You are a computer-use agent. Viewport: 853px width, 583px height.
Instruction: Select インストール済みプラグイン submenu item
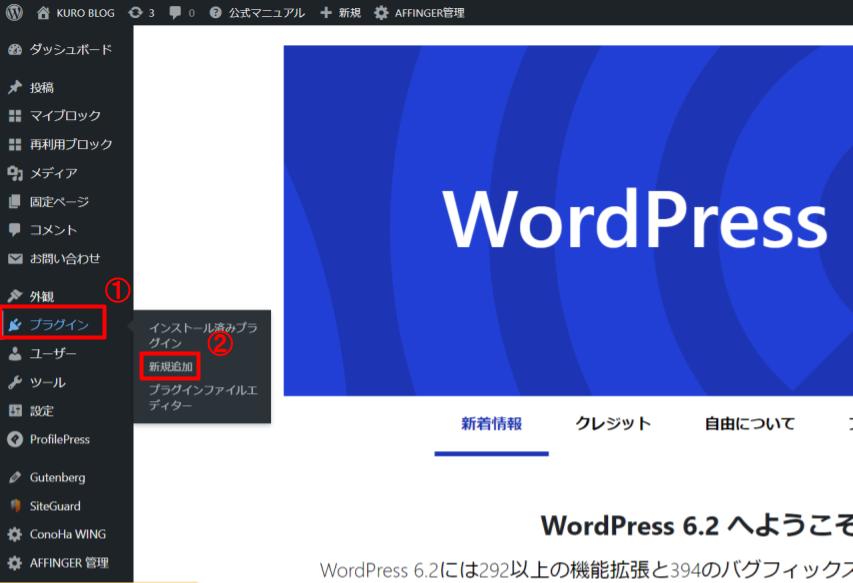point(203,336)
